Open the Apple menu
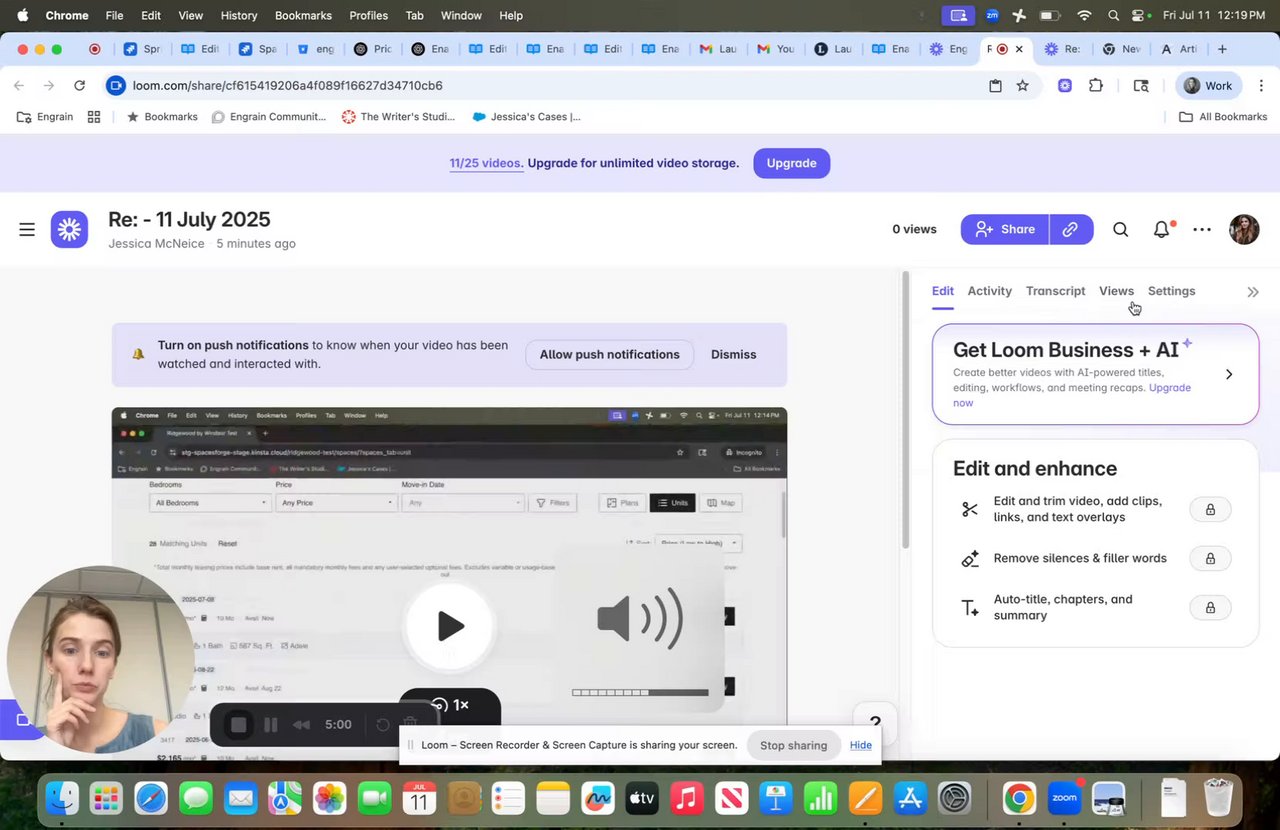 (x=22, y=15)
